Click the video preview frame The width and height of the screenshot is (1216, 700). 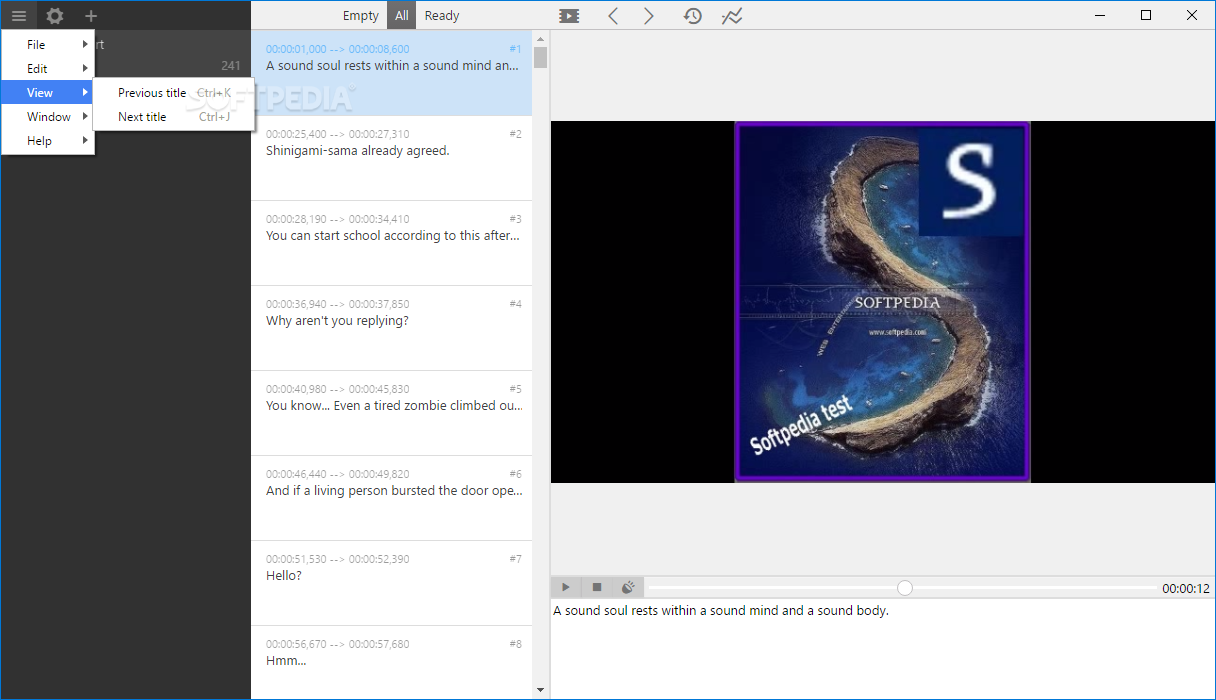(882, 302)
